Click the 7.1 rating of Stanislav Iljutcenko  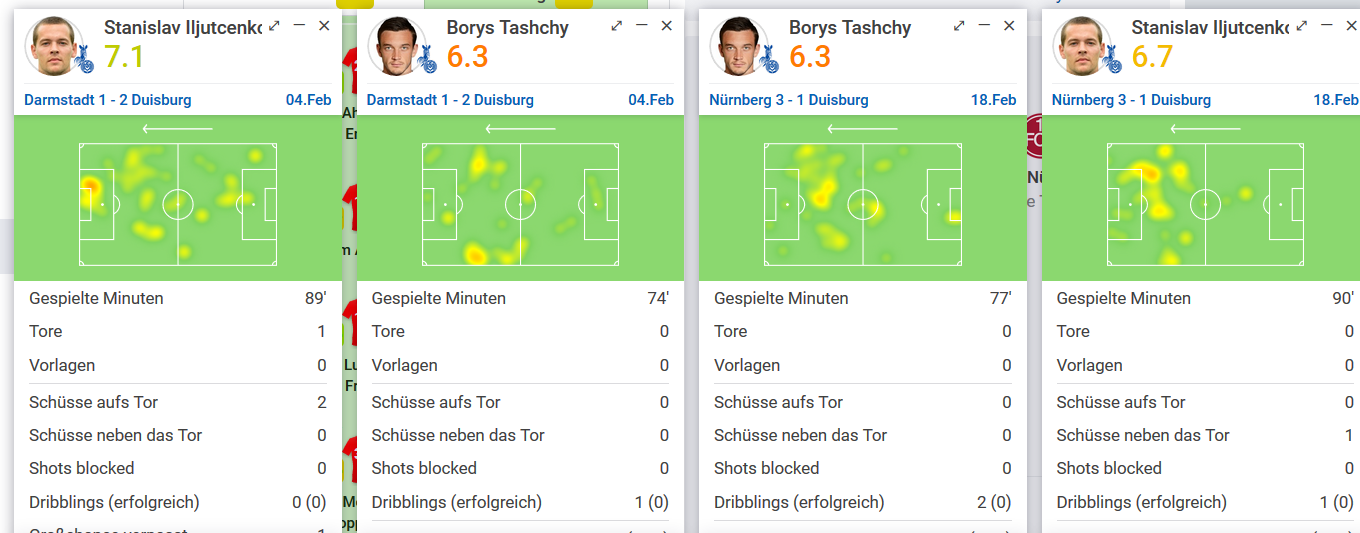coord(124,58)
